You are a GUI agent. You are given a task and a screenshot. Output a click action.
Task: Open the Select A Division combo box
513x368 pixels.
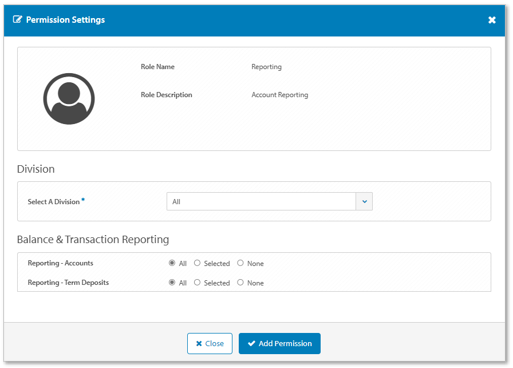point(269,201)
